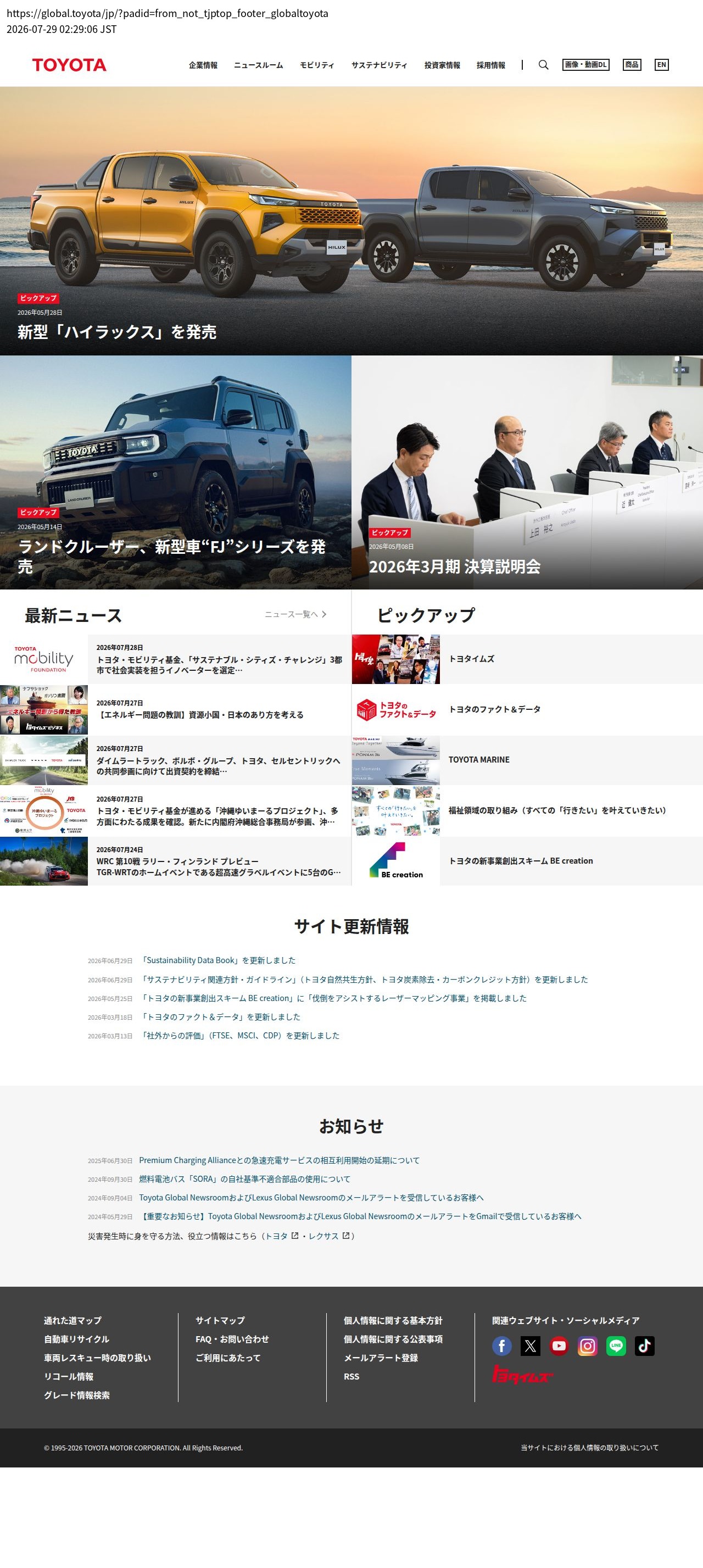Open the トヨタイムズ pickup item
This screenshot has width=703, height=1568.
pyautogui.click(x=527, y=659)
